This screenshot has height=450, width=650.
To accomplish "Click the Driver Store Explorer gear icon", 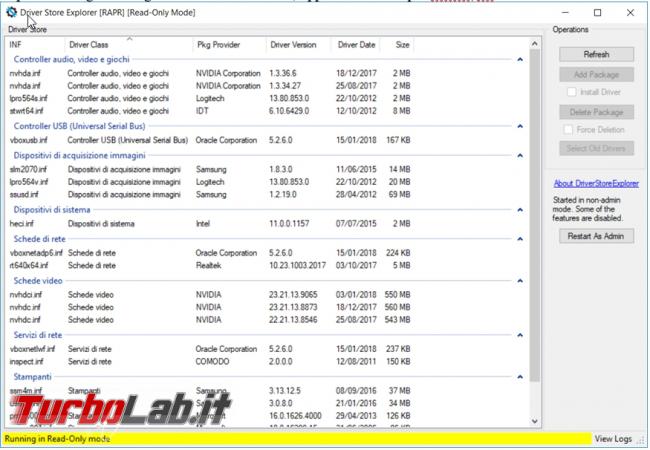I will [11, 12].
